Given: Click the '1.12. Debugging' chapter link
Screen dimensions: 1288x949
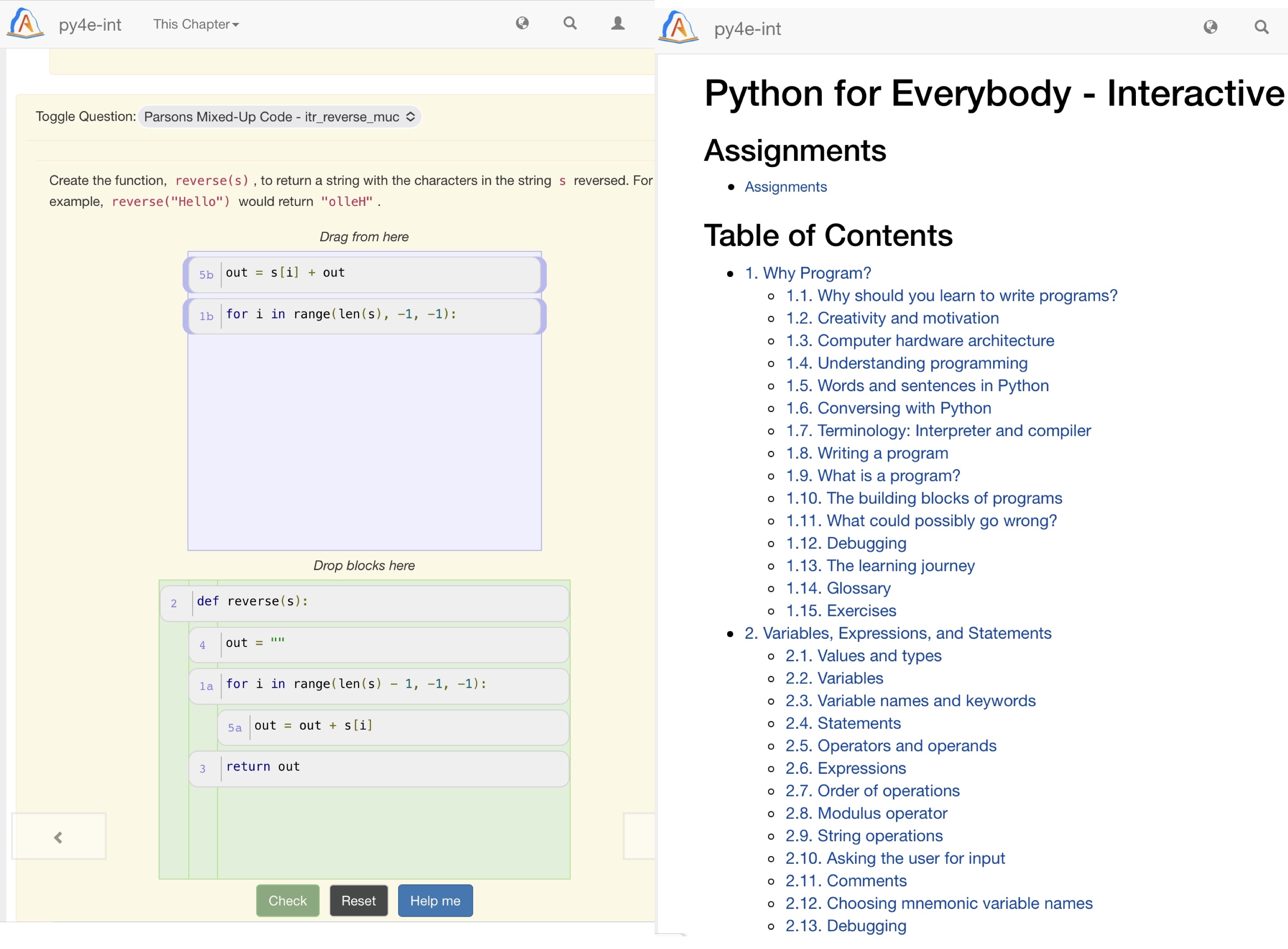Looking at the screenshot, I should [846, 543].
